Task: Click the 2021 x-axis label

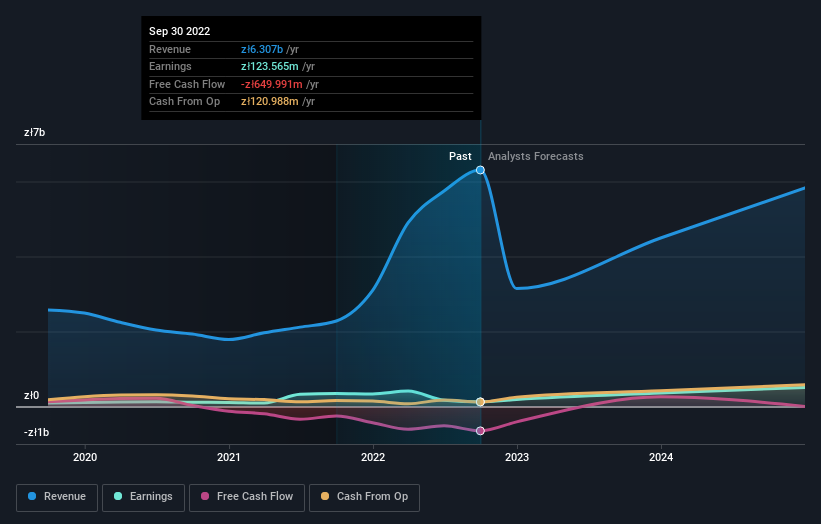Action: tap(229, 457)
